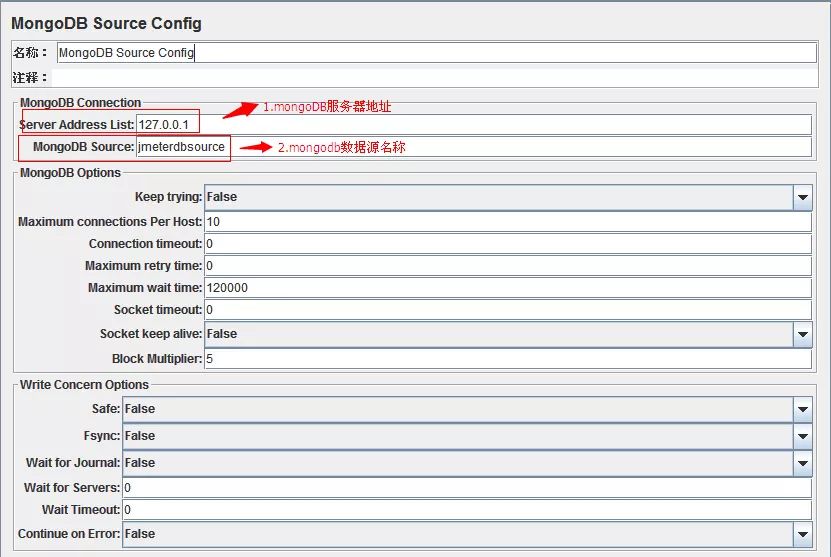This screenshot has width=831, height=557.
Task: Edit the MongoDB Source field
Action: pos(473,147)
